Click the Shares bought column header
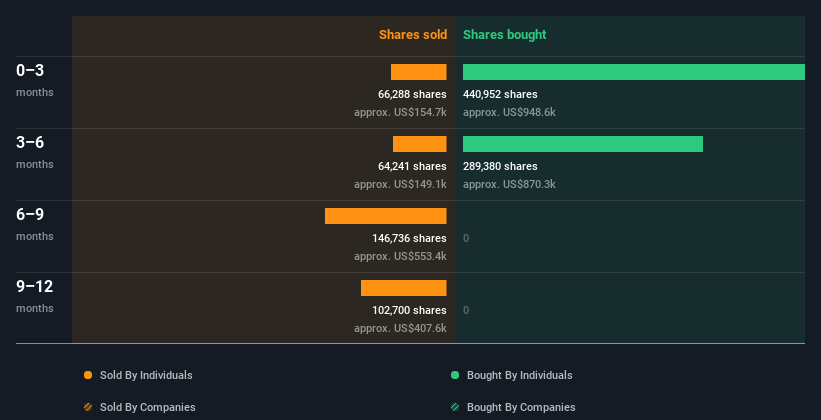Image resolution: width=821 pixels, height=420 pixels. 505,35
